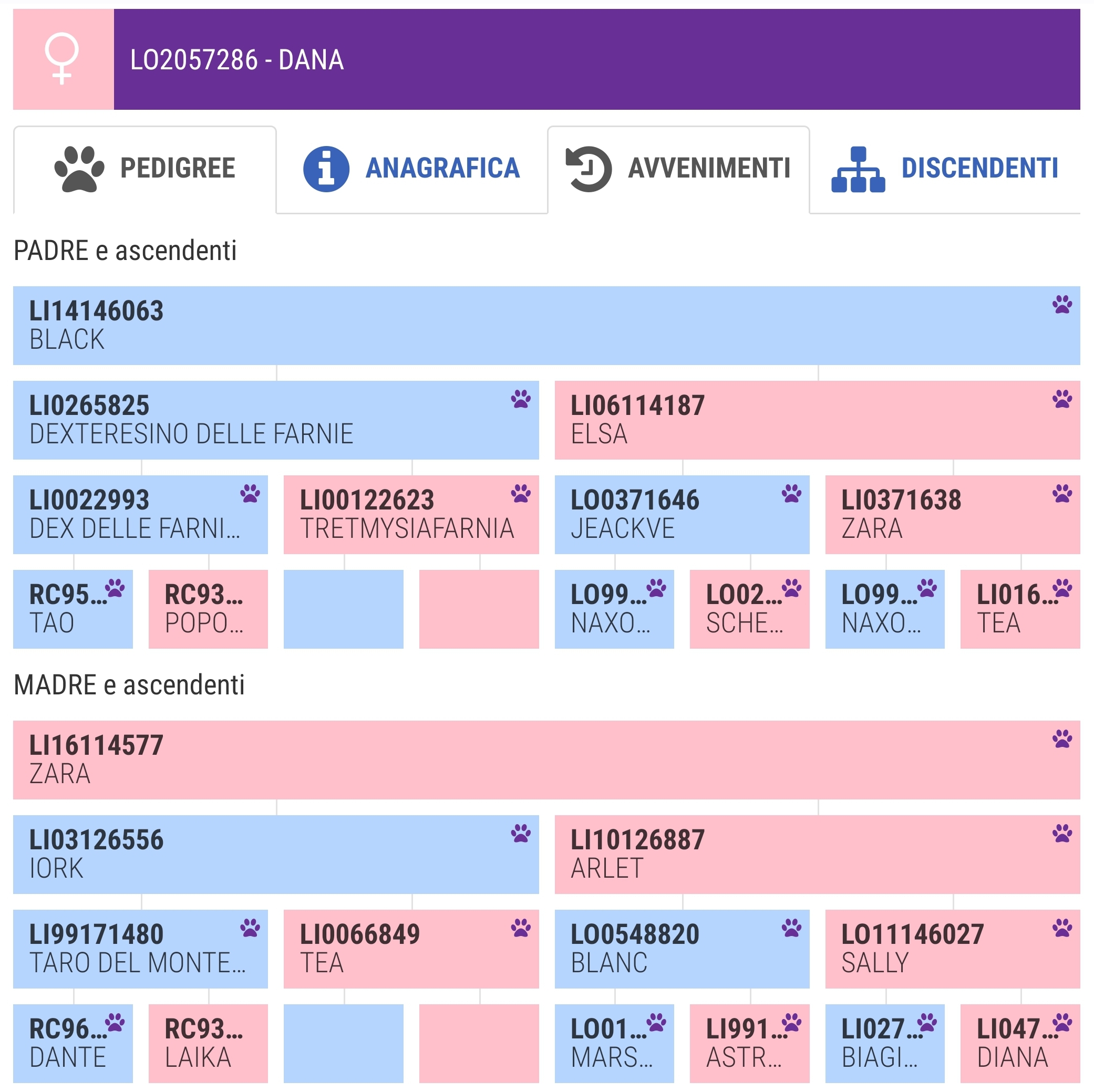
Task: Click the paw icon on IORK's card
Action: click(x=520, y=833)
